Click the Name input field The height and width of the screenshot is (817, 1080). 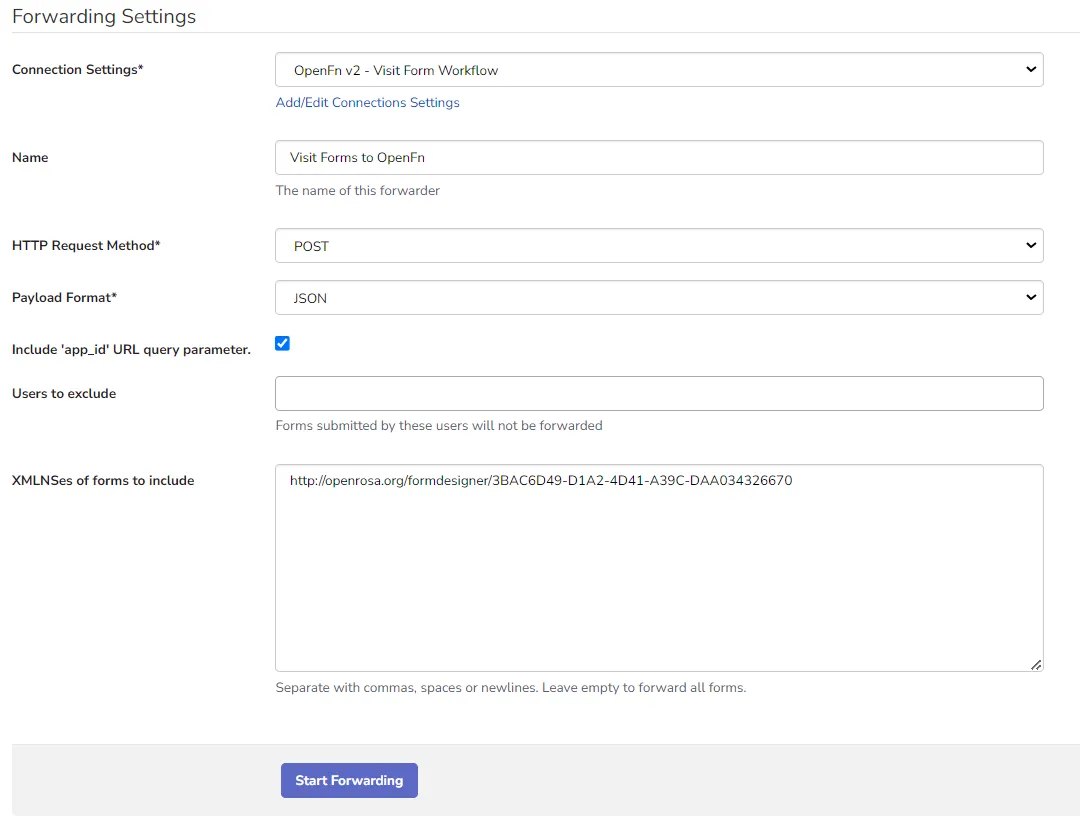[x=659, y=158]
